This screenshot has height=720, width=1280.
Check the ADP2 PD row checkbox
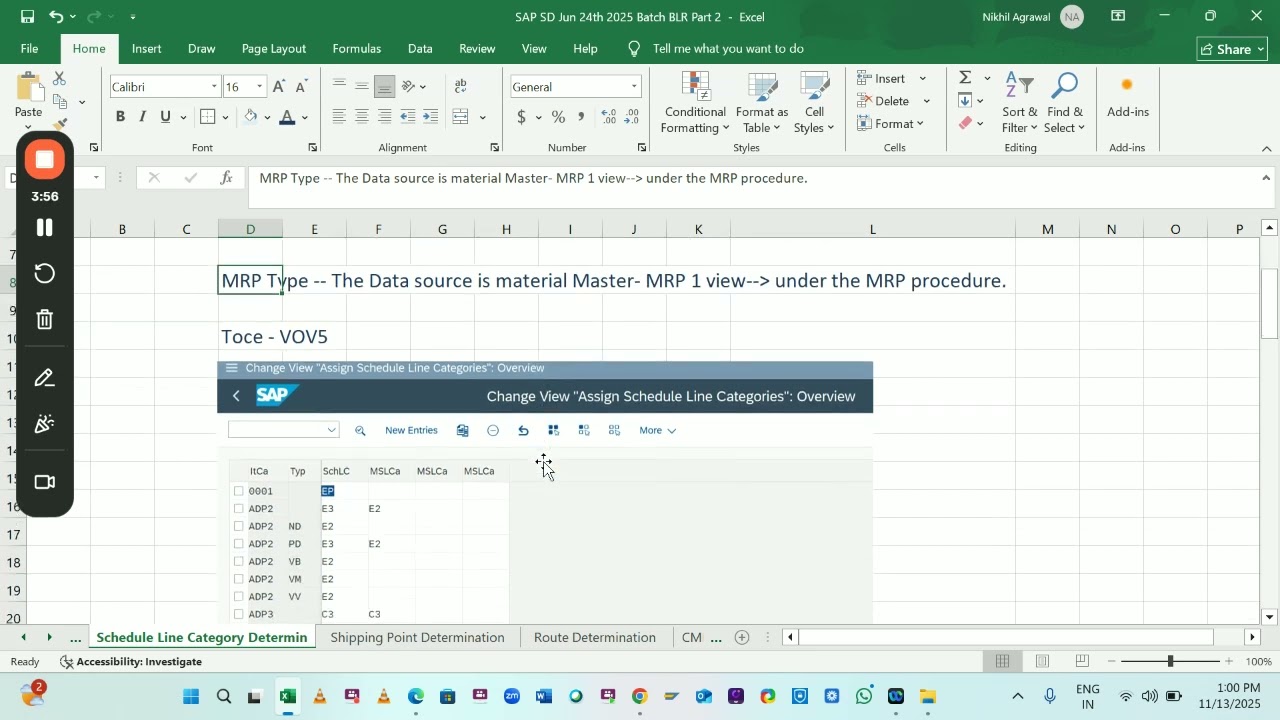click(238, 544)
